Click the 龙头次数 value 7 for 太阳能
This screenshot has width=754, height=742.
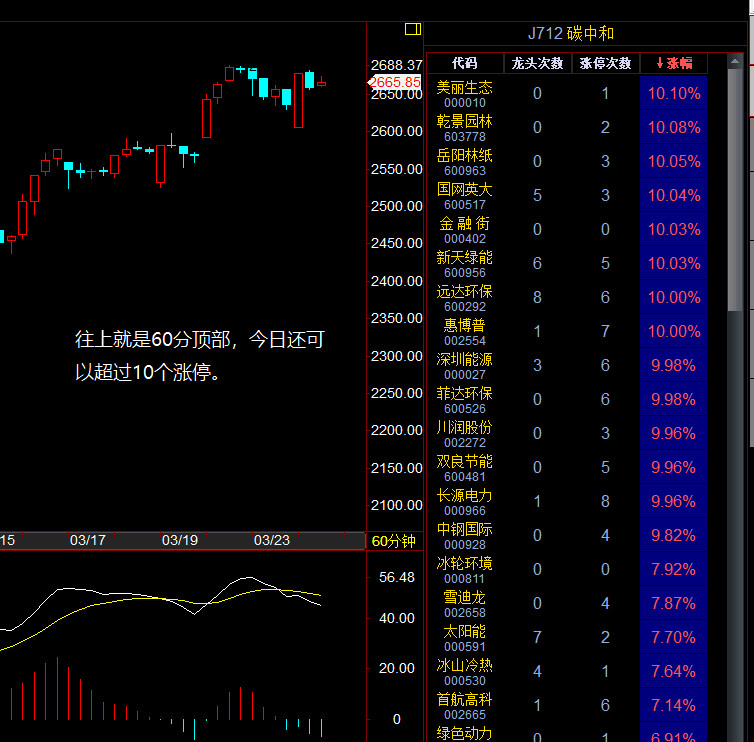point(537,637)
